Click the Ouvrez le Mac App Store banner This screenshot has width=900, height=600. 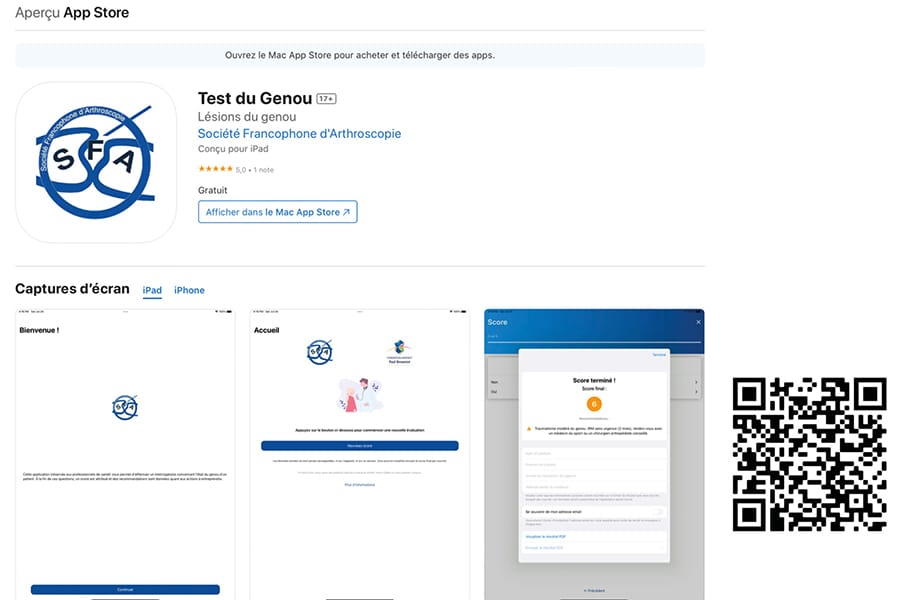tap(360, 55)
